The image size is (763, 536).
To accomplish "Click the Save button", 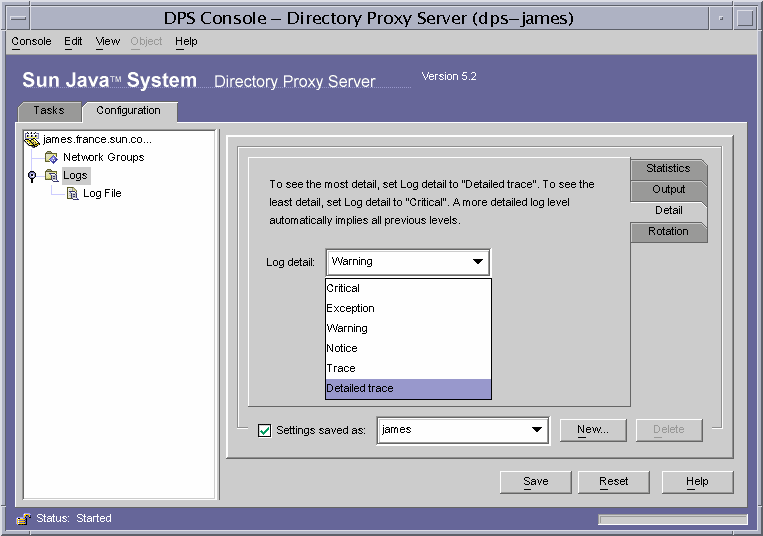I will (x=536, y=482).
